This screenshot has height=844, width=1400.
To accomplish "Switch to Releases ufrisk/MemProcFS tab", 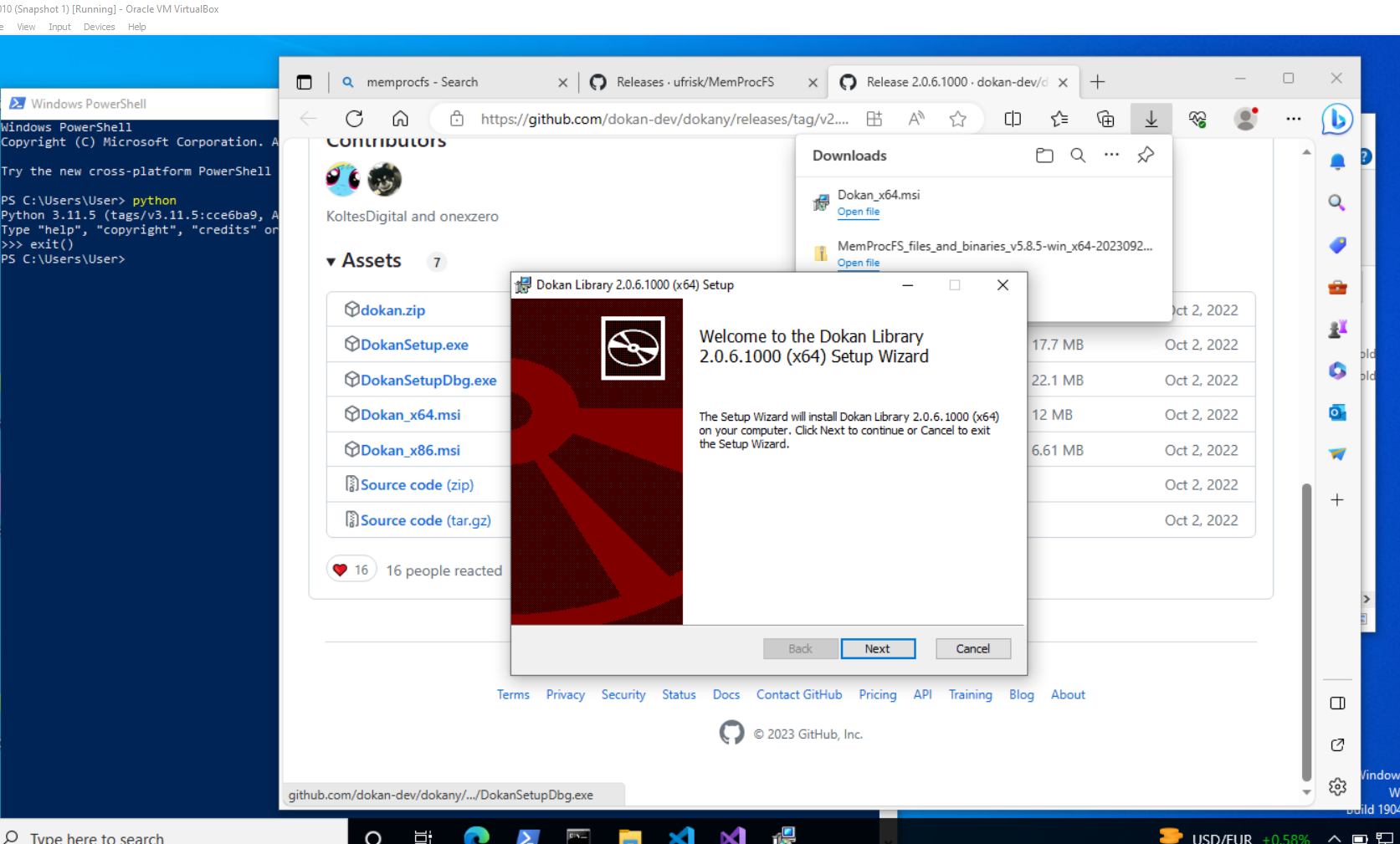I will pos(695,82).
